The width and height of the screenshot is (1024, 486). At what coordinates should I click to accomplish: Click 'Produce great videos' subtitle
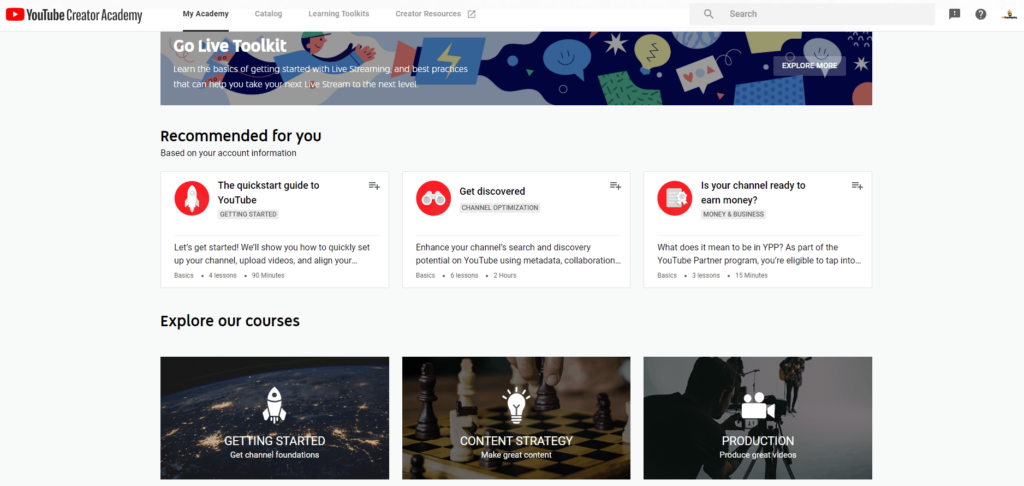point(758,455)
